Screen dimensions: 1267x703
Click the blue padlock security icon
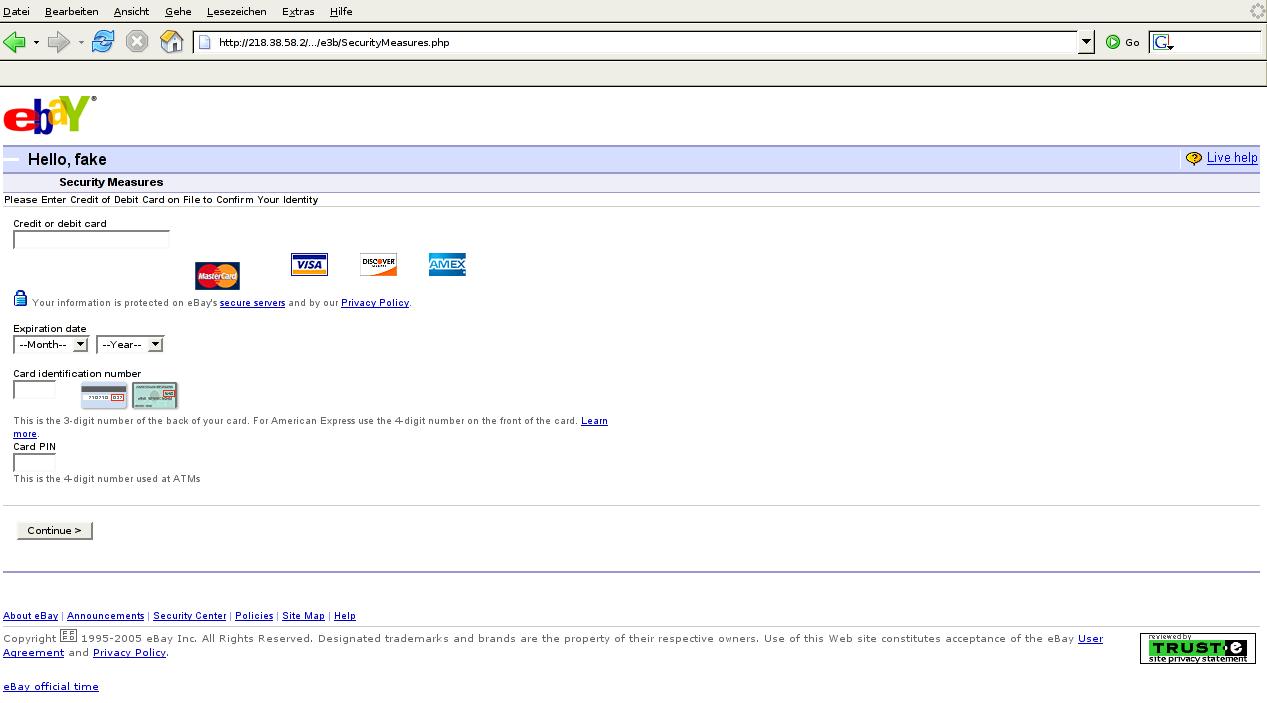[x=20, y=298]
